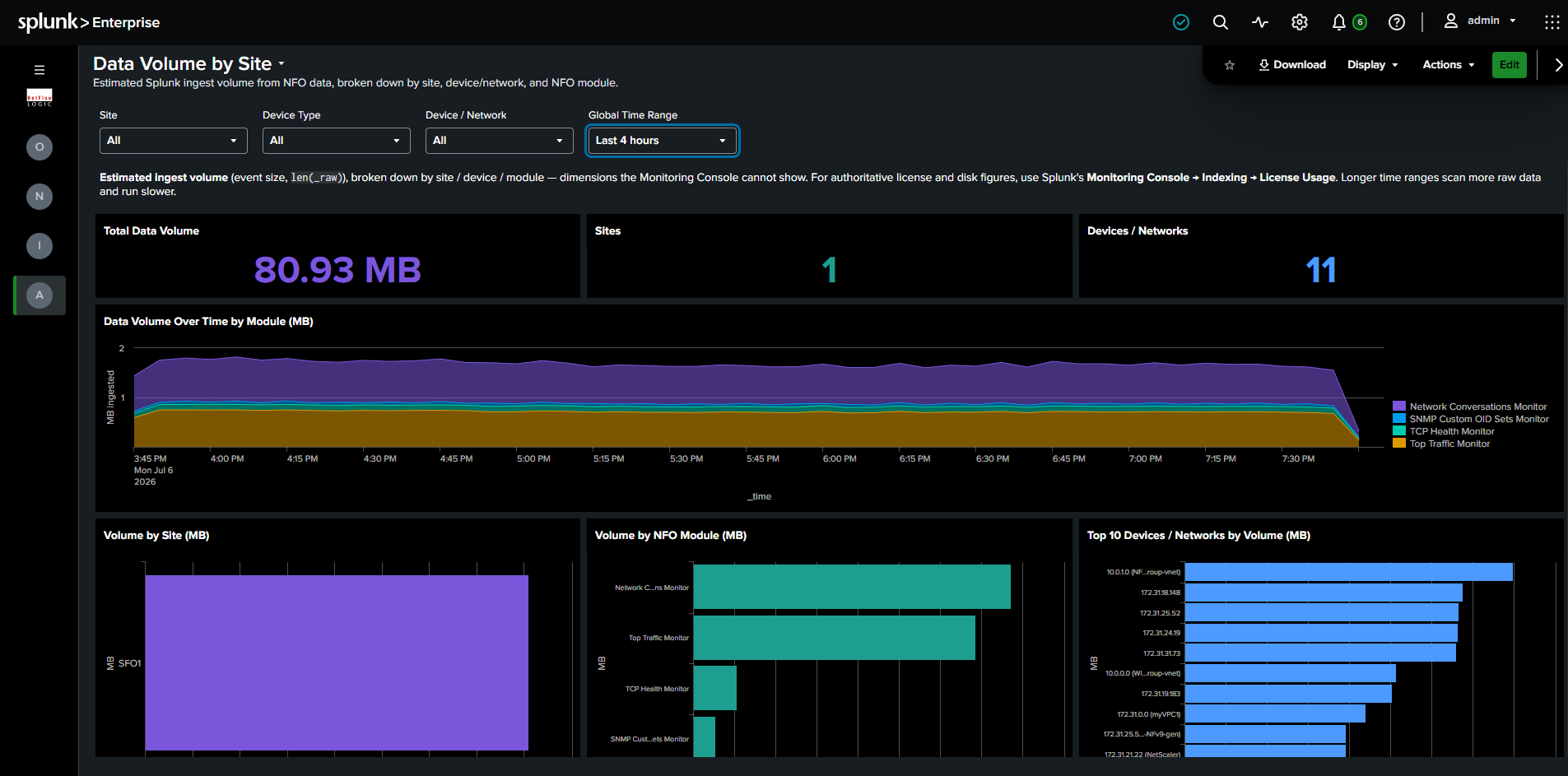Click the 10.0.1.0 (NF...roup-vnet) bar
Viewport: 1568px width, 776px height.
1348,572
